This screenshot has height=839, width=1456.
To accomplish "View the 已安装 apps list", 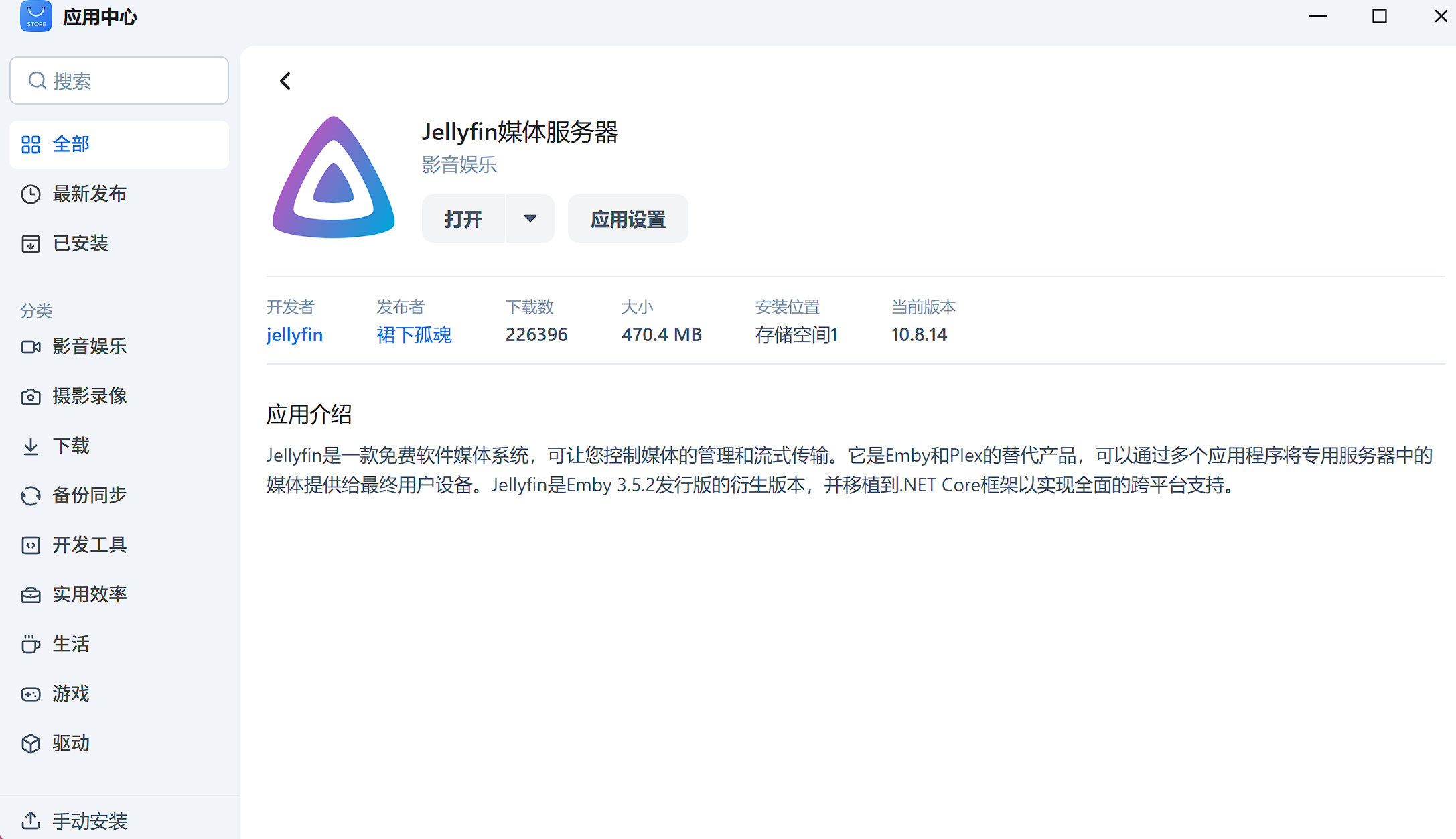I will [x=80, y=243].
